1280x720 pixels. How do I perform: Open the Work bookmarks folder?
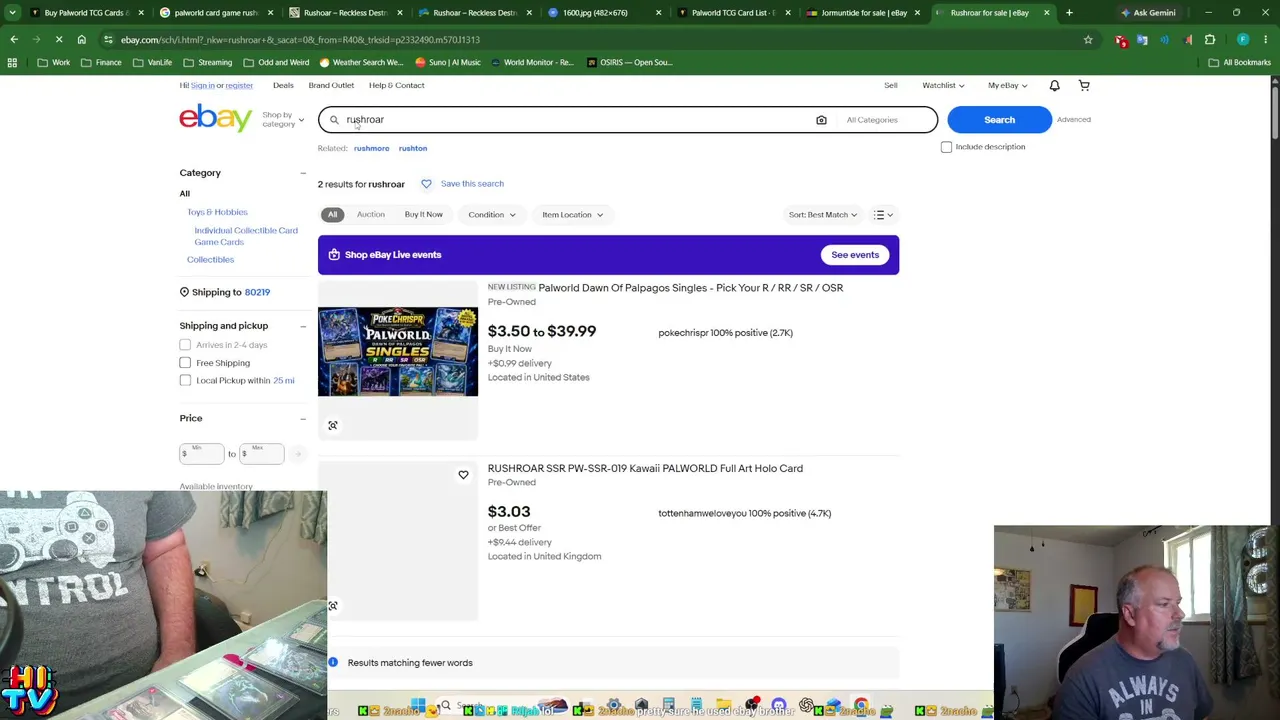(x=54, y=62)
